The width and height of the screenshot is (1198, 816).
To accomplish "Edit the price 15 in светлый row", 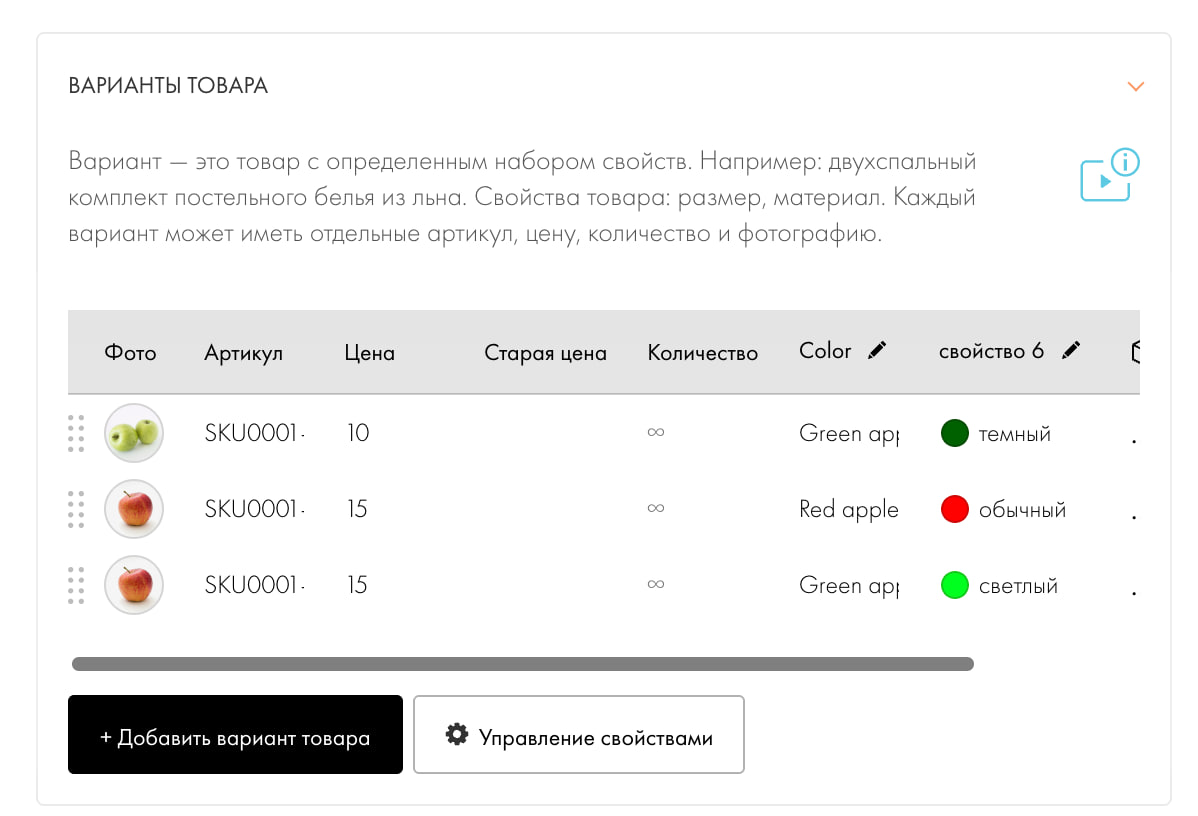I will point(358,585).
